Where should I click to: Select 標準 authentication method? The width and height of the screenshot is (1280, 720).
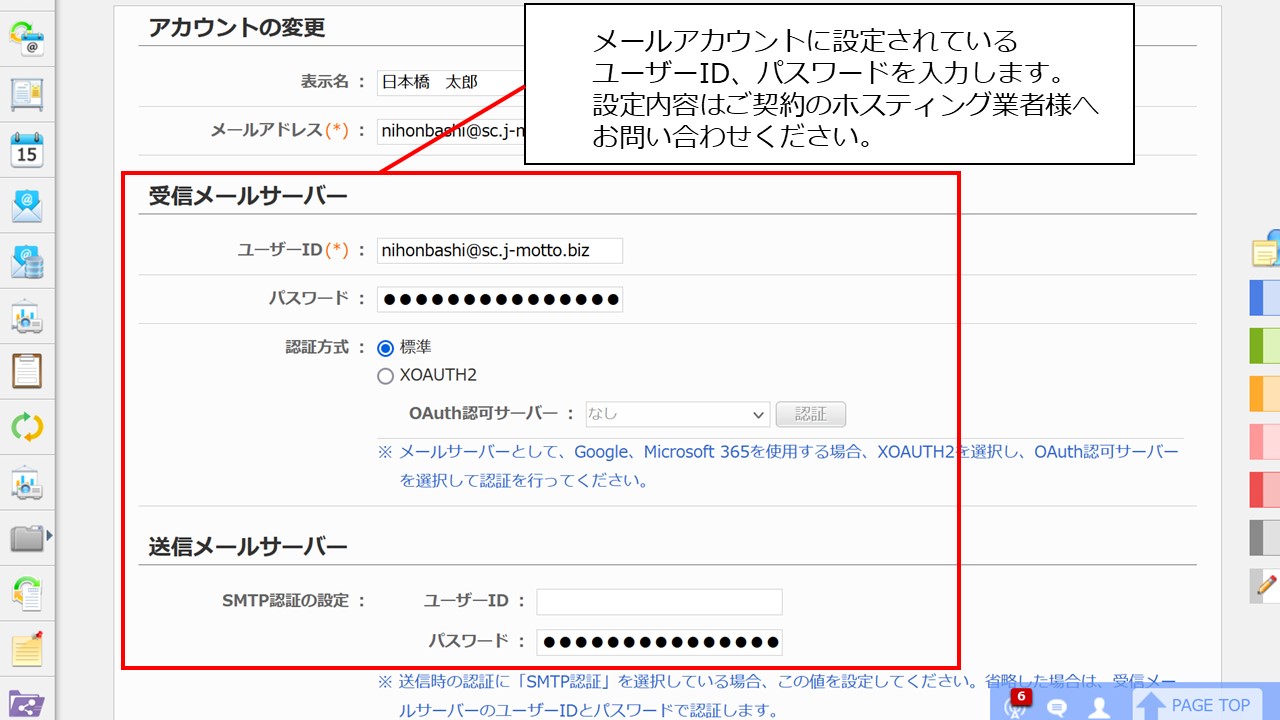pos(385,348)
